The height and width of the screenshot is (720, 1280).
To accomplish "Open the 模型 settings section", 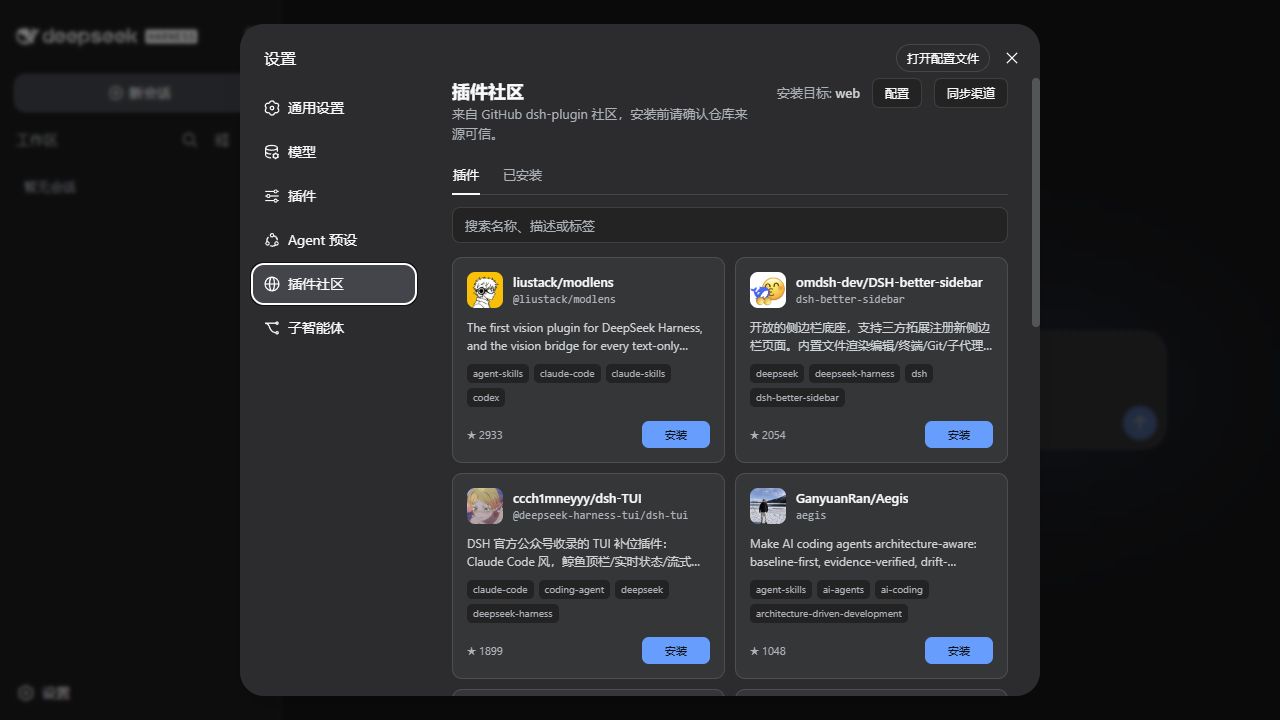I will pyautogui.click(x=334, y=152).
